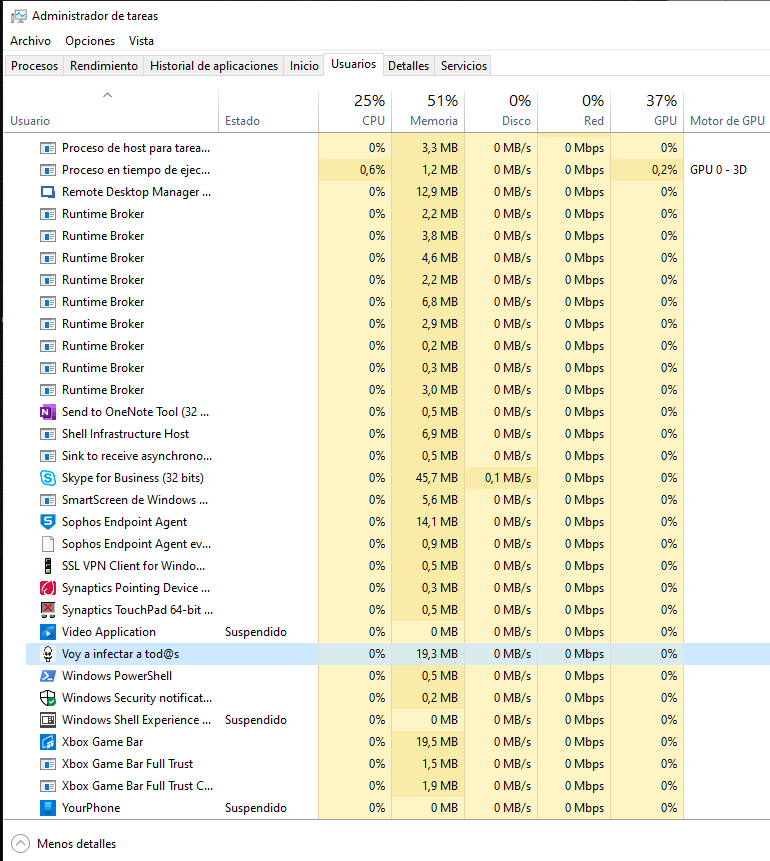
Task: Open the Opciones menu
Action: pyautogui.click(x=90, y=41)
